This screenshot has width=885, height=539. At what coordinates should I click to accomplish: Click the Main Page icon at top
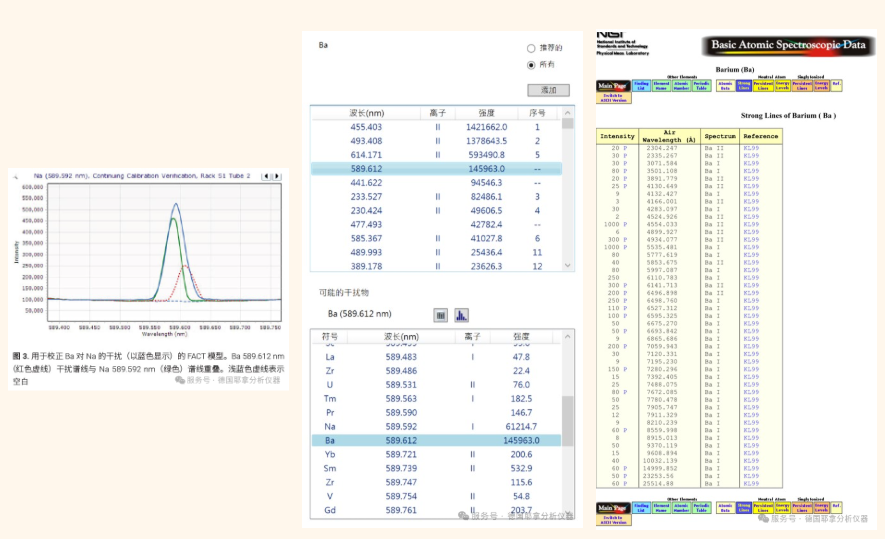[612, 86]
